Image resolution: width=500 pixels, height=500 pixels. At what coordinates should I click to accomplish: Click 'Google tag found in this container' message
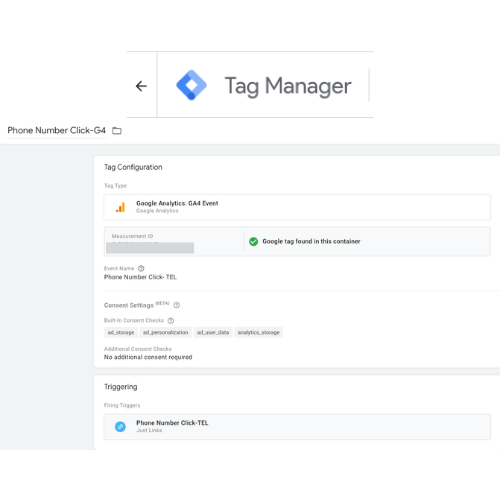pos(311,241)
